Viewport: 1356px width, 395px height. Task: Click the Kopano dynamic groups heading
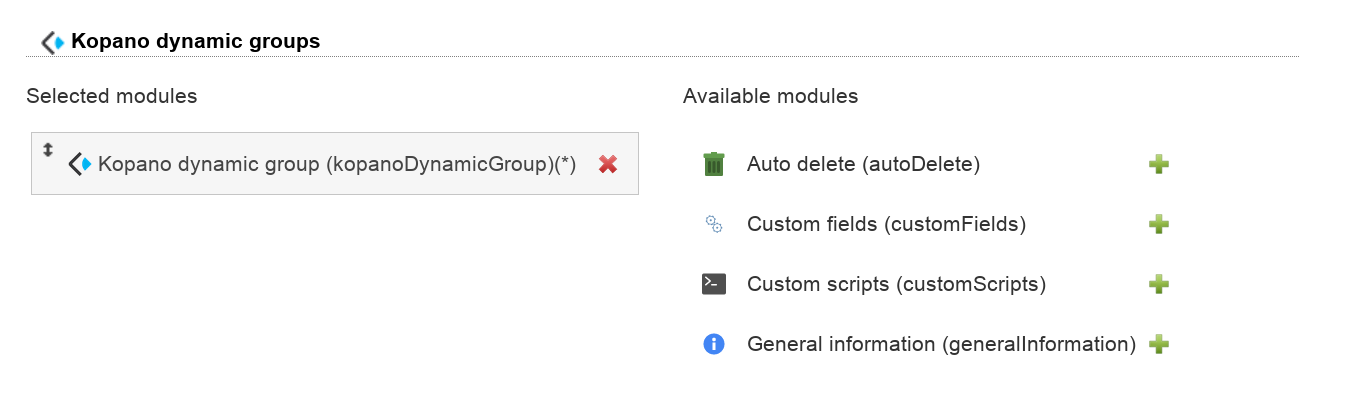tap(196, 42)
